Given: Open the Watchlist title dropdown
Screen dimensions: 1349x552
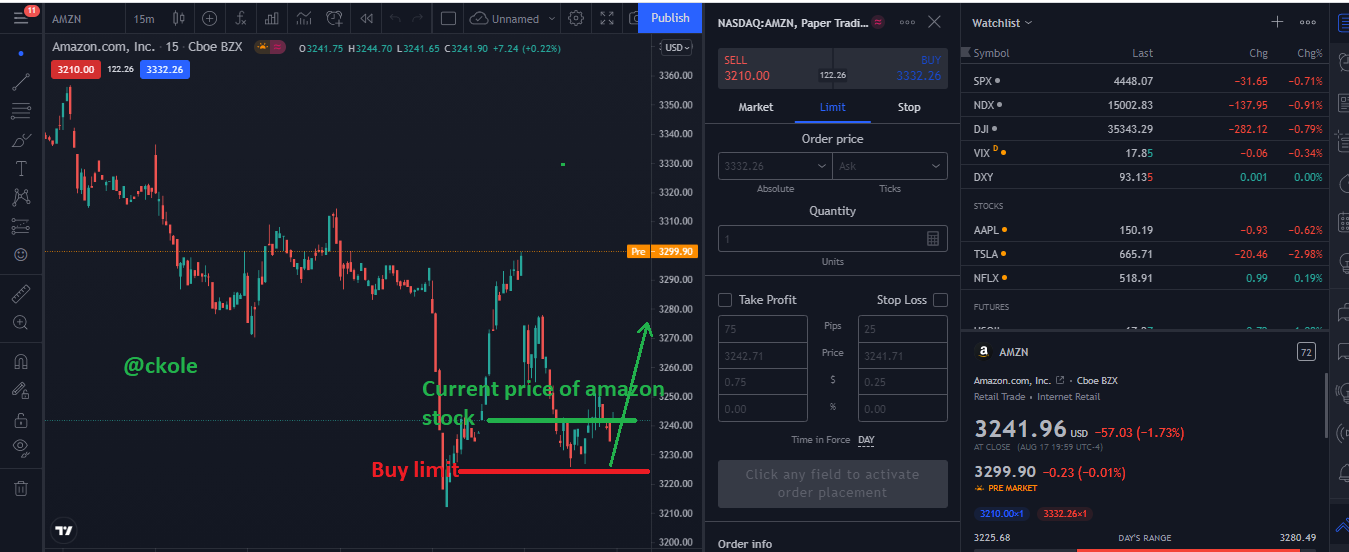Looking at the screenshot, I should [x=1002, y=22].
